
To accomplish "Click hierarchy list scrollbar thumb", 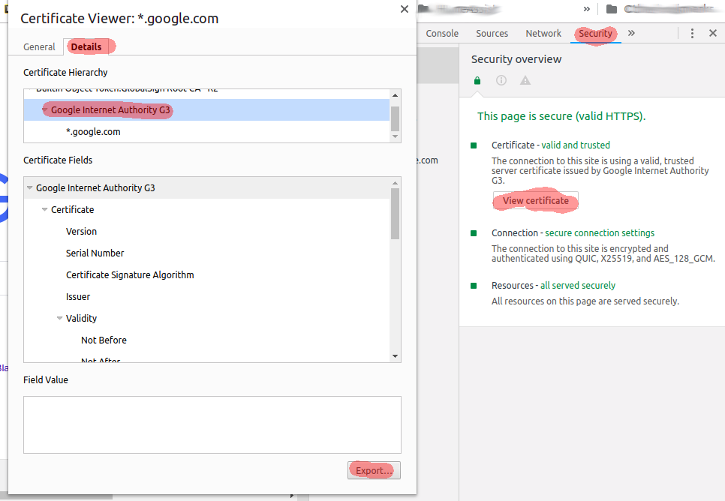I will pyautogui.click(x=395, y=119).
